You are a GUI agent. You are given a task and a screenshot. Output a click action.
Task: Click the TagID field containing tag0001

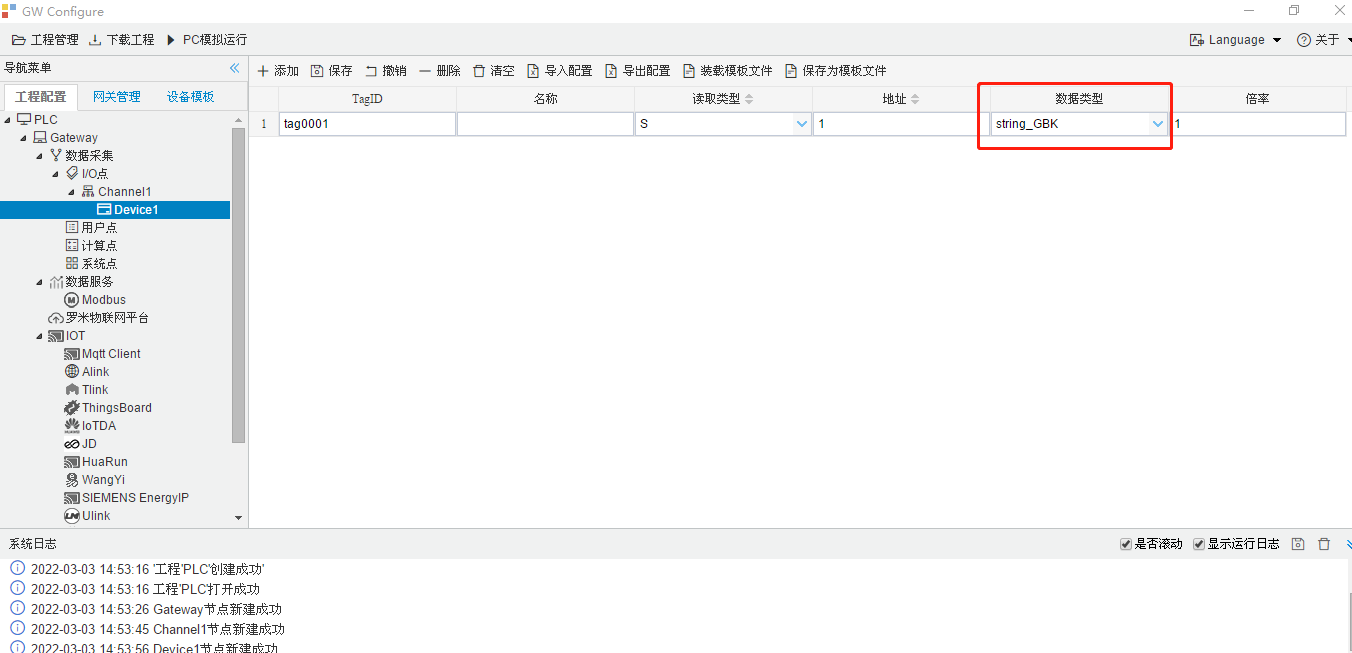[367, 124]
